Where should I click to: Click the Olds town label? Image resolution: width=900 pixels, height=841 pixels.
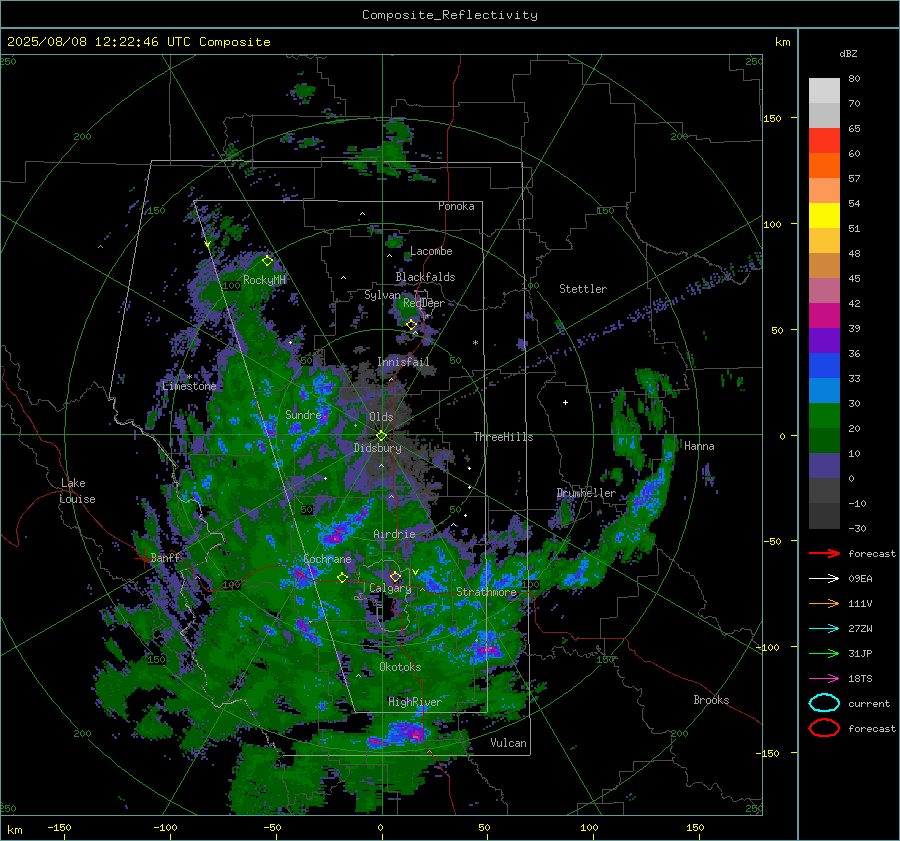pyautogui.click(x=381, y=417)
